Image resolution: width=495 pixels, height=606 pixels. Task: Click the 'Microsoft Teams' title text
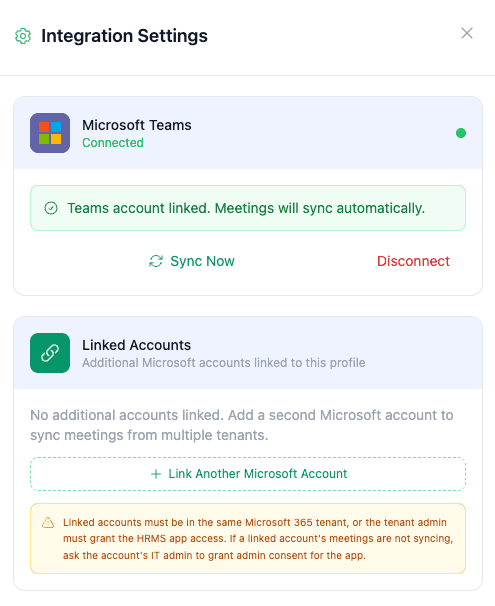coord(137,125)
